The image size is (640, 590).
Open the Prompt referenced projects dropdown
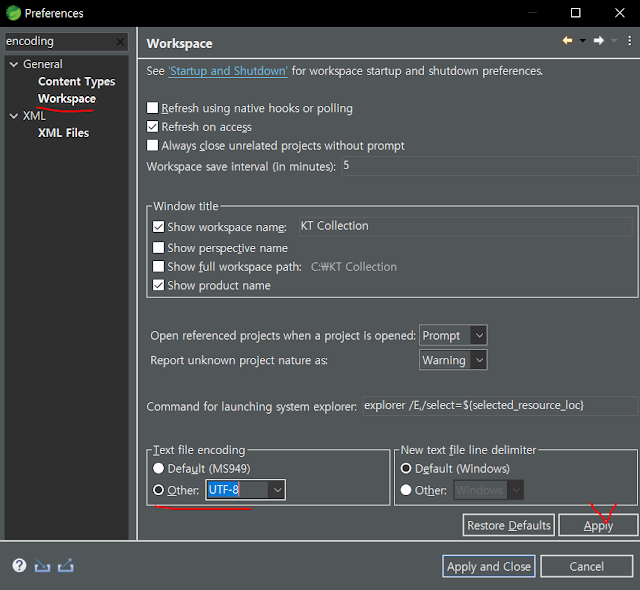[x=453, y=336]
